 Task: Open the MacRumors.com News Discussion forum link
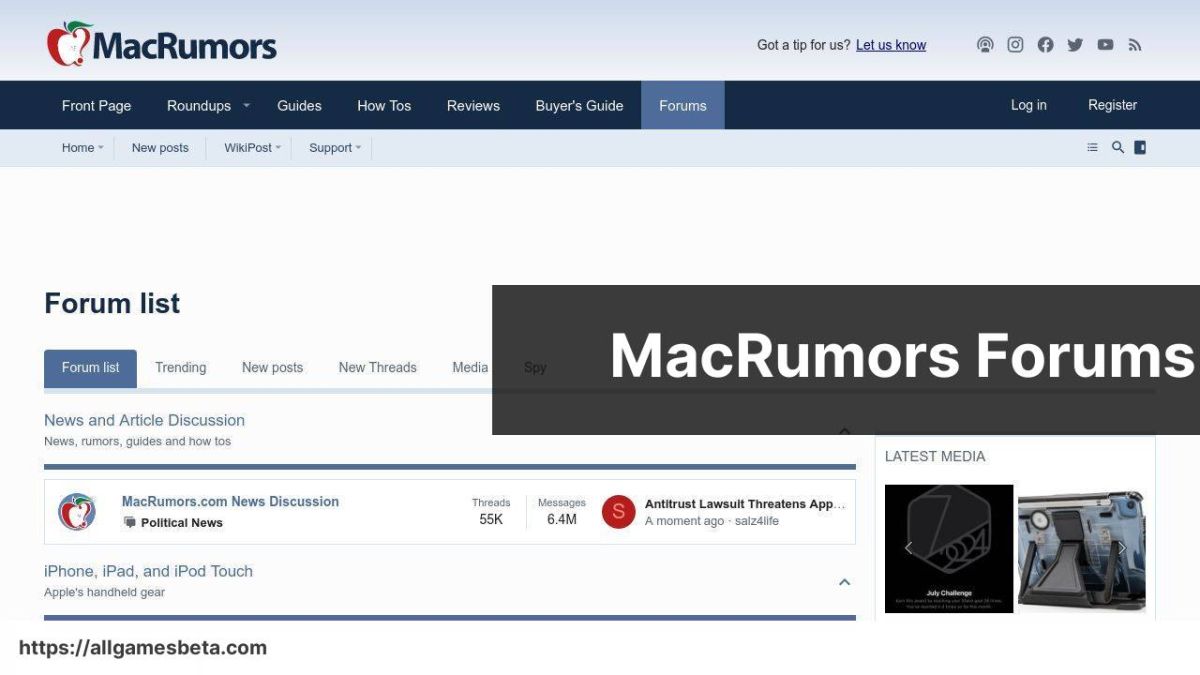[230, 502]
